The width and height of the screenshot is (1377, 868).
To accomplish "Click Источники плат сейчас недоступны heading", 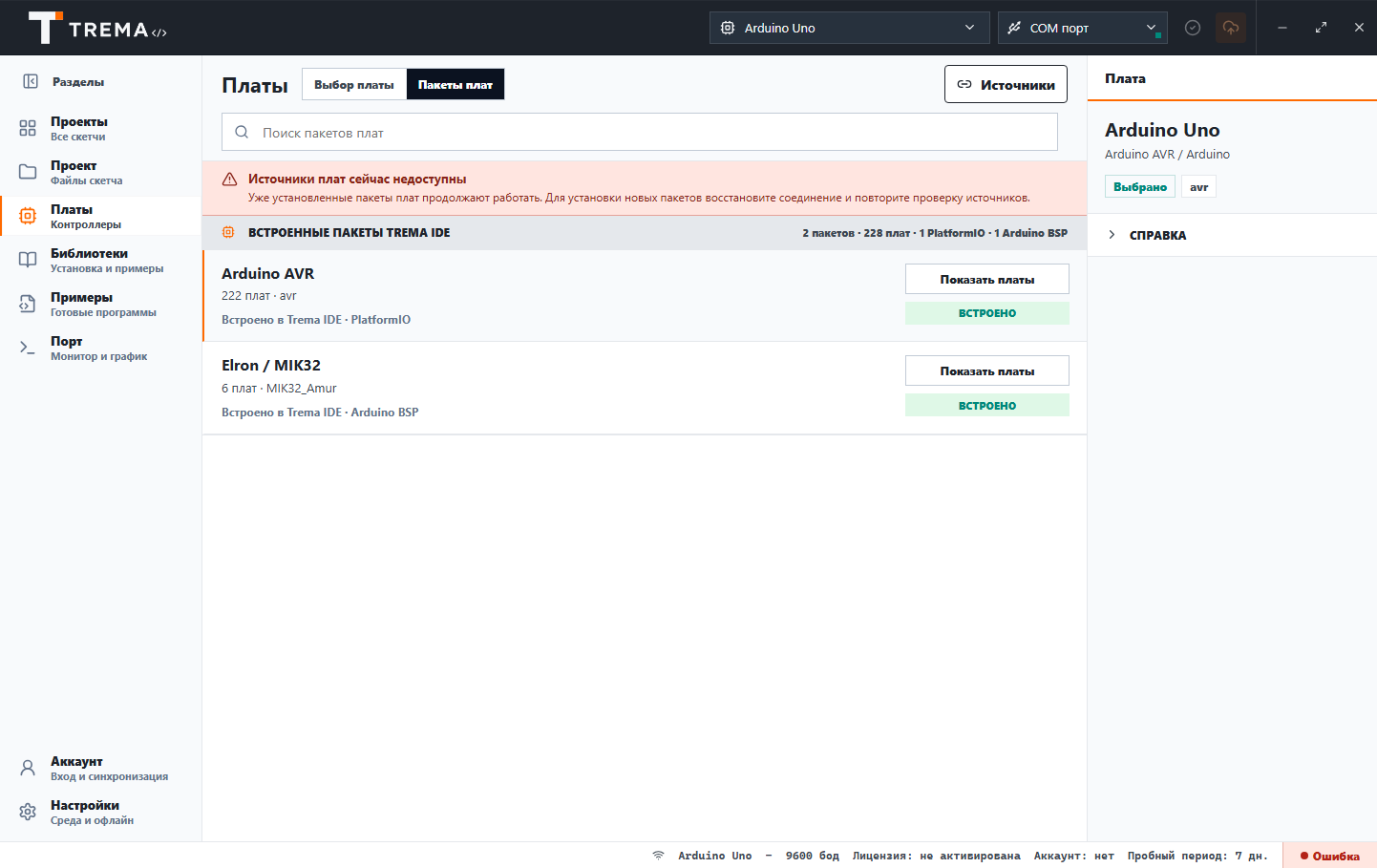I will pos(357,179).
